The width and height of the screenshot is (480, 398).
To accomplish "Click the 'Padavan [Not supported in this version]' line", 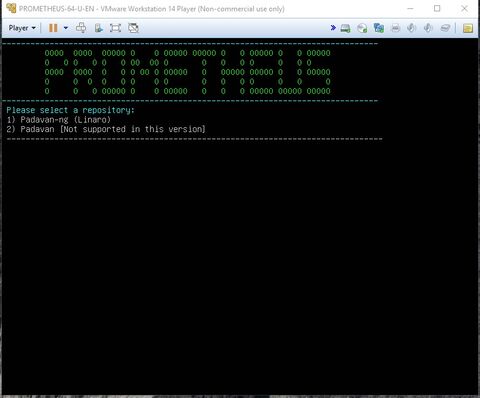I will tap(106, 129).
